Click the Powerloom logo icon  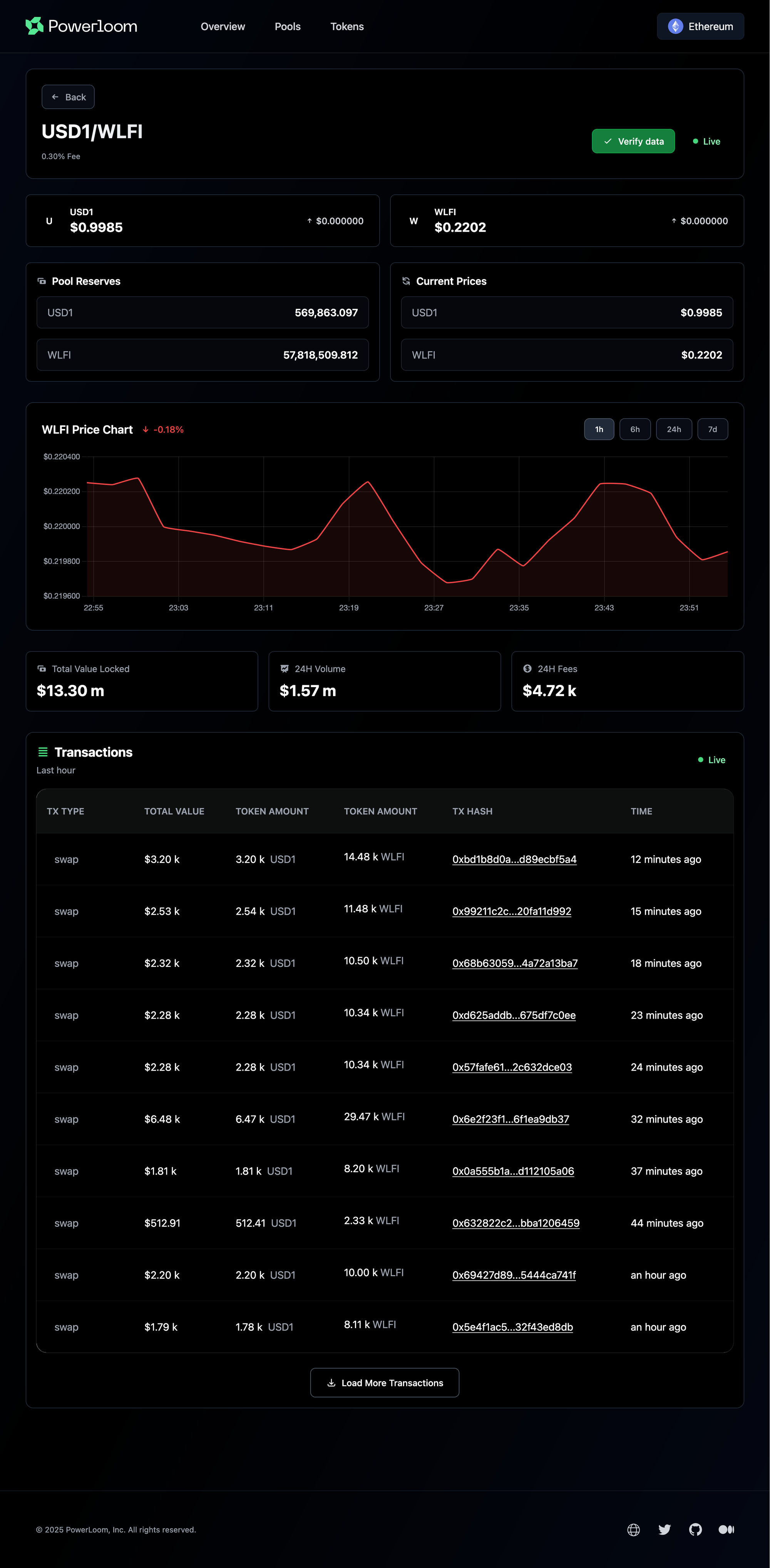[x=35, y=26]
